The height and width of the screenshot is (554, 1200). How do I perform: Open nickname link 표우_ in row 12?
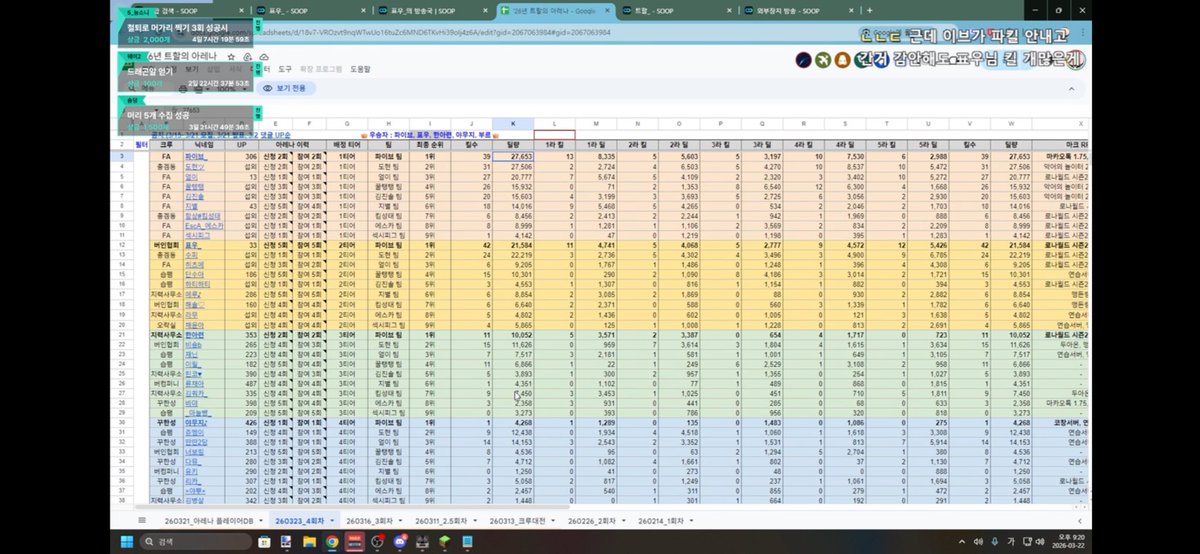click(x=195, y=245)
